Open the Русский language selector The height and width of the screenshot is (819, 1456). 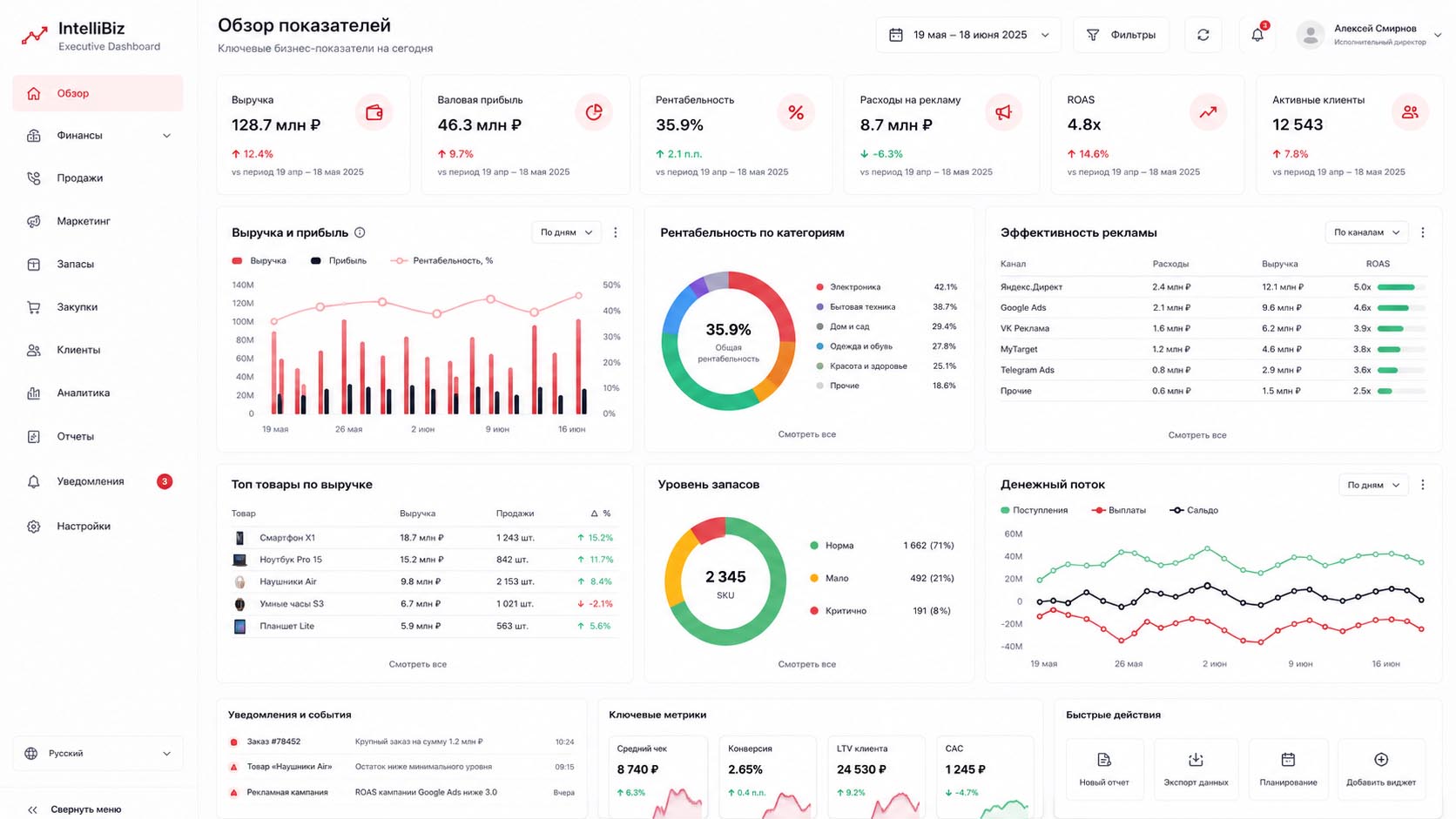click(98, 754)
